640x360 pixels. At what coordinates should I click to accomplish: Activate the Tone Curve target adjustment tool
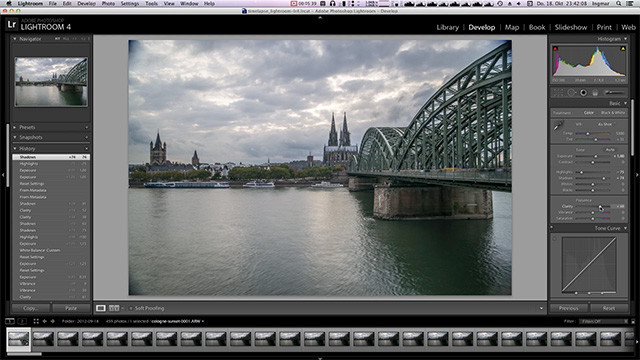click(554, 239)
